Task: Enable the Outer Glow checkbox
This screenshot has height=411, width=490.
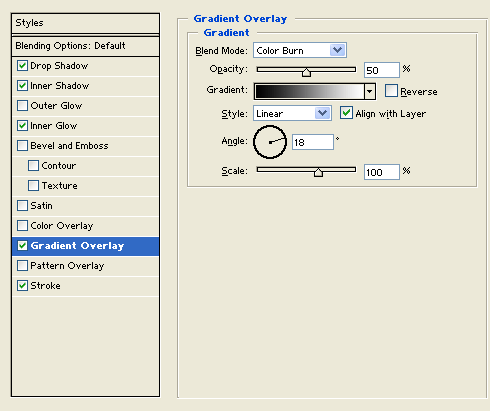Action: point(22,106)
